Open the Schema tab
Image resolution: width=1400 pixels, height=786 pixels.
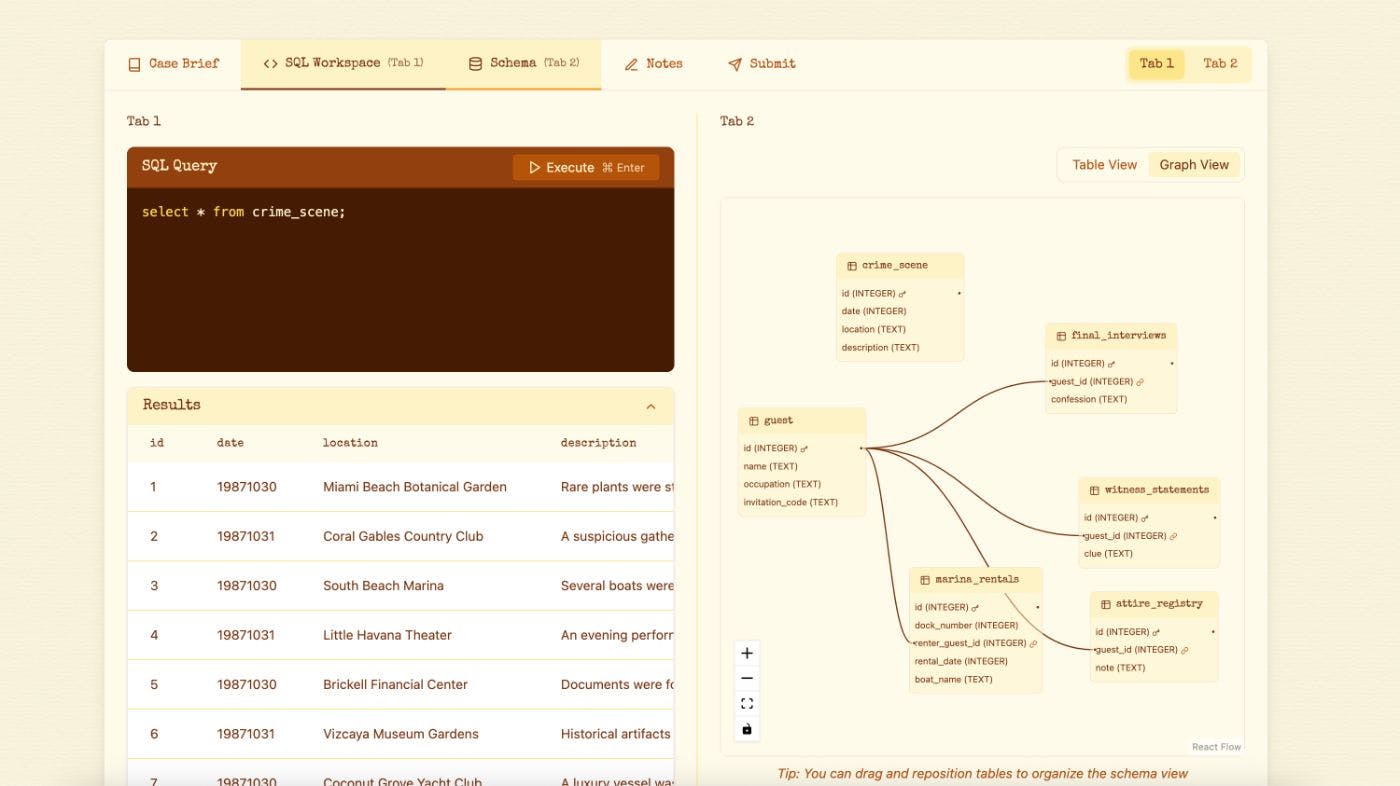pyautogui.click(x=513, y=62)
